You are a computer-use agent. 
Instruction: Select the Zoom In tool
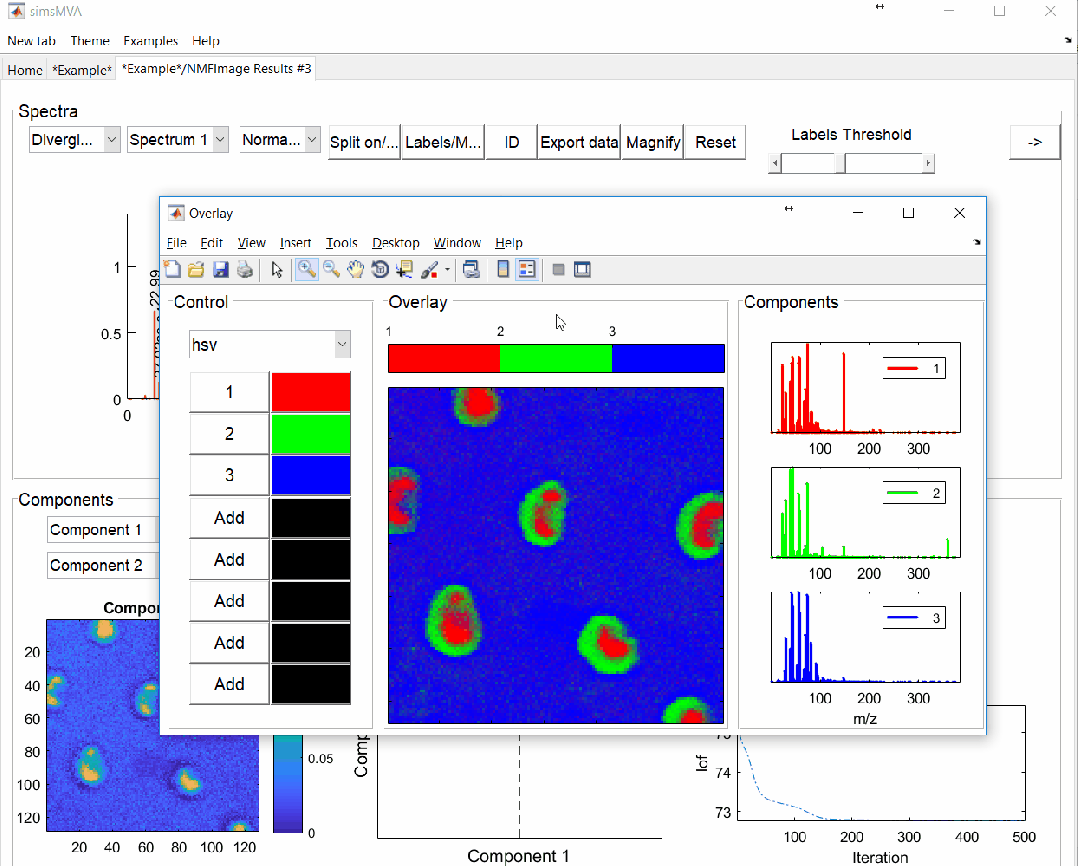coord(307,269)
